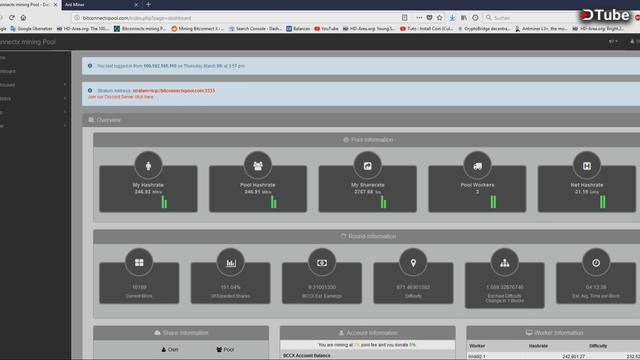This screenshot has width=640, height=360.
Task: Reload the page with browser refresh button
Action: tap(12, 18)
